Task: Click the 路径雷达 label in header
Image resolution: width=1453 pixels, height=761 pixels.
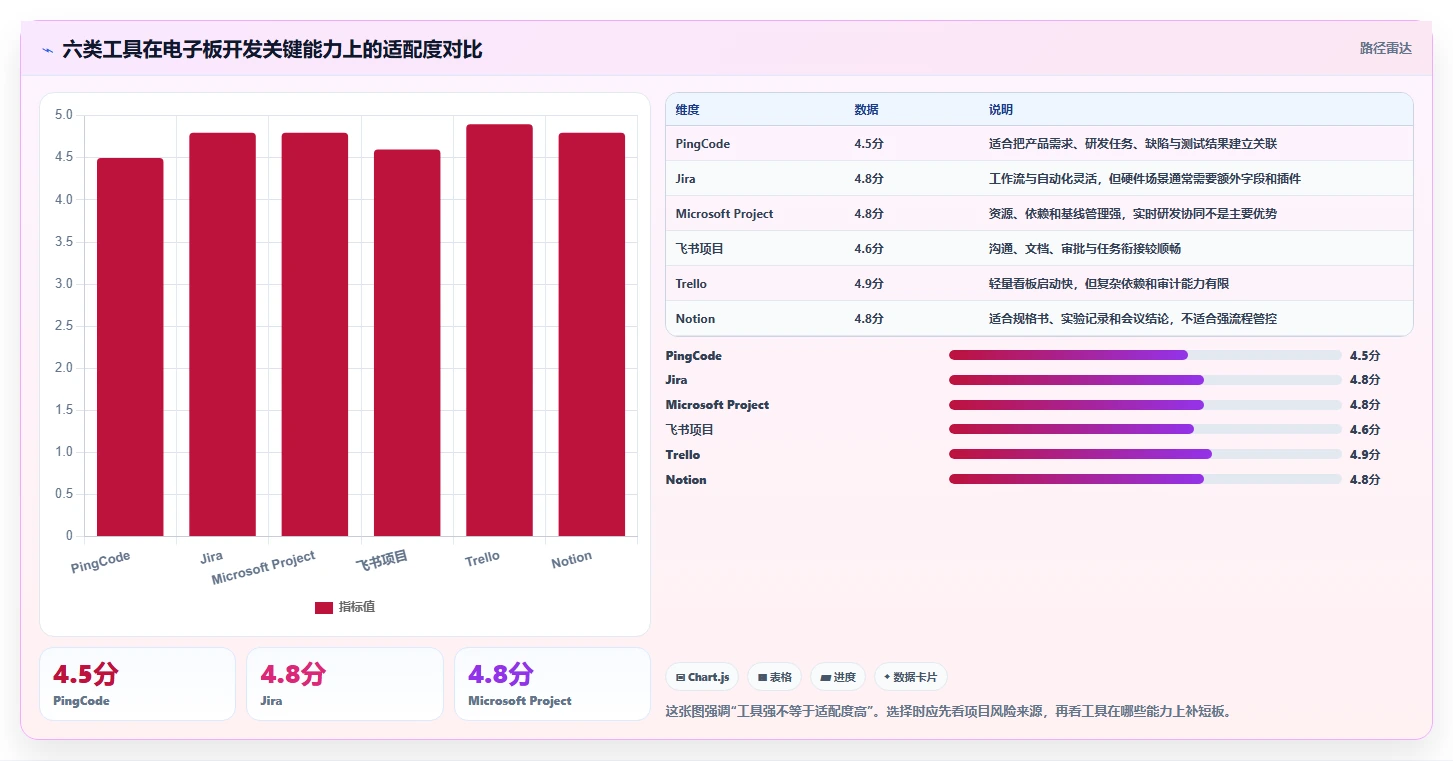Action: (x=1385, y=48)
